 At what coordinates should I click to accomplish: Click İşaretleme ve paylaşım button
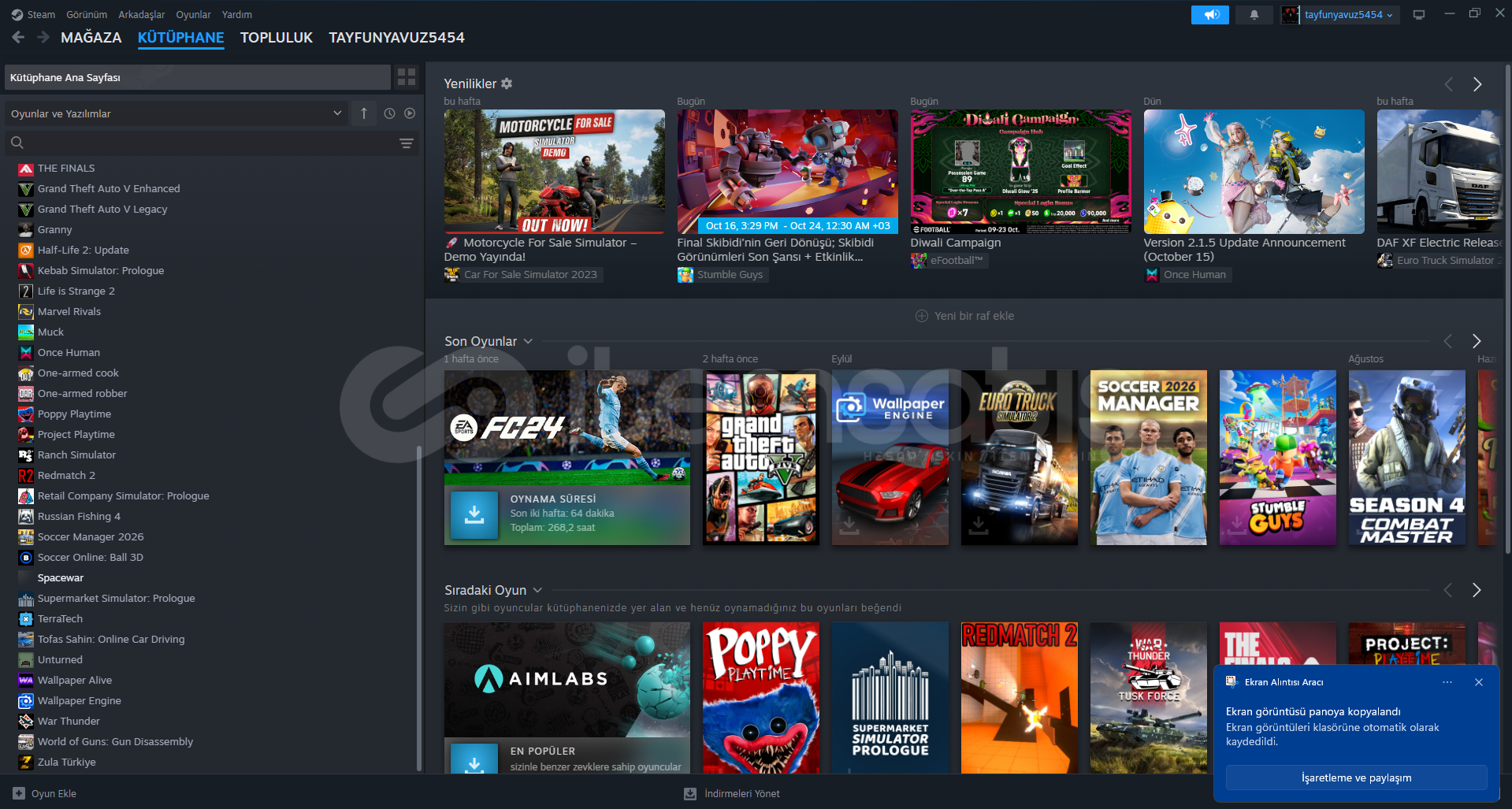(x=1356, y=777)
